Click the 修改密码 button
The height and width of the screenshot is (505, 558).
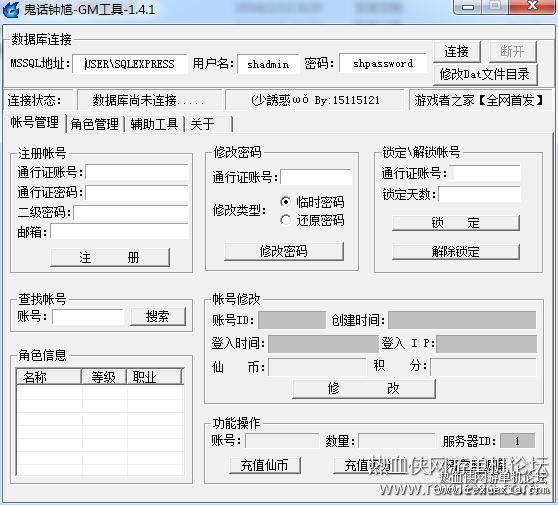[x=284, y=251]
